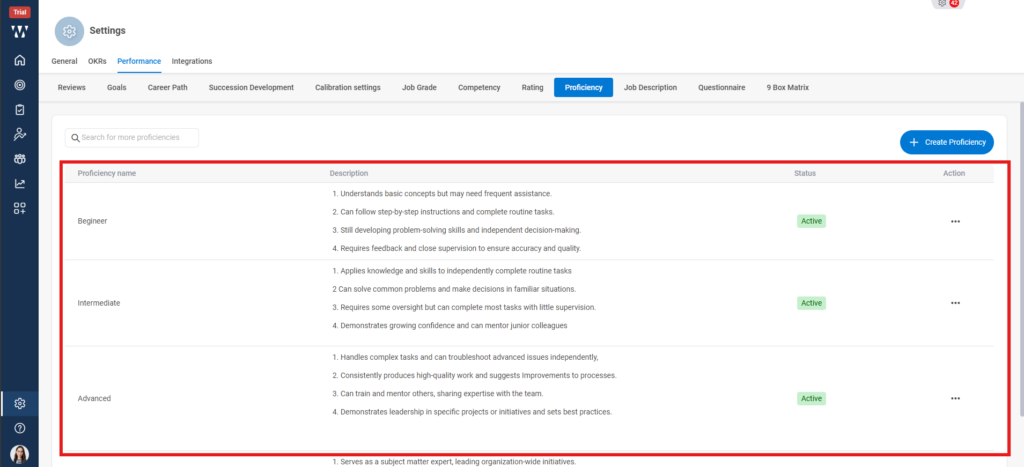Open action menu for Beginner row
The width and height of the screenshot is (1024, 467).
(x=955, y=221)
